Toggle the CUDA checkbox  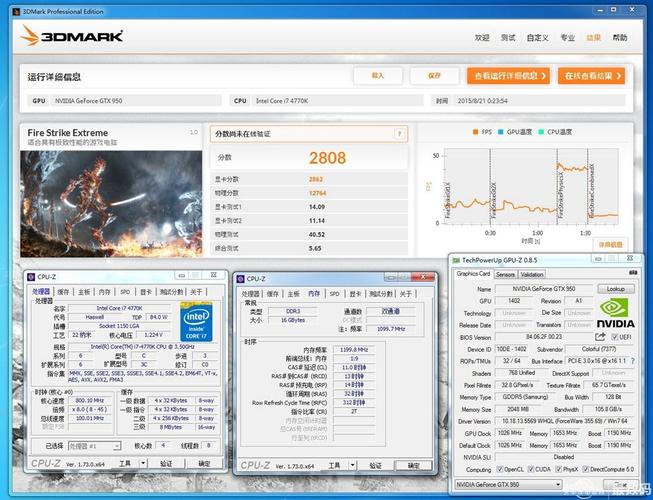(531, 469)
